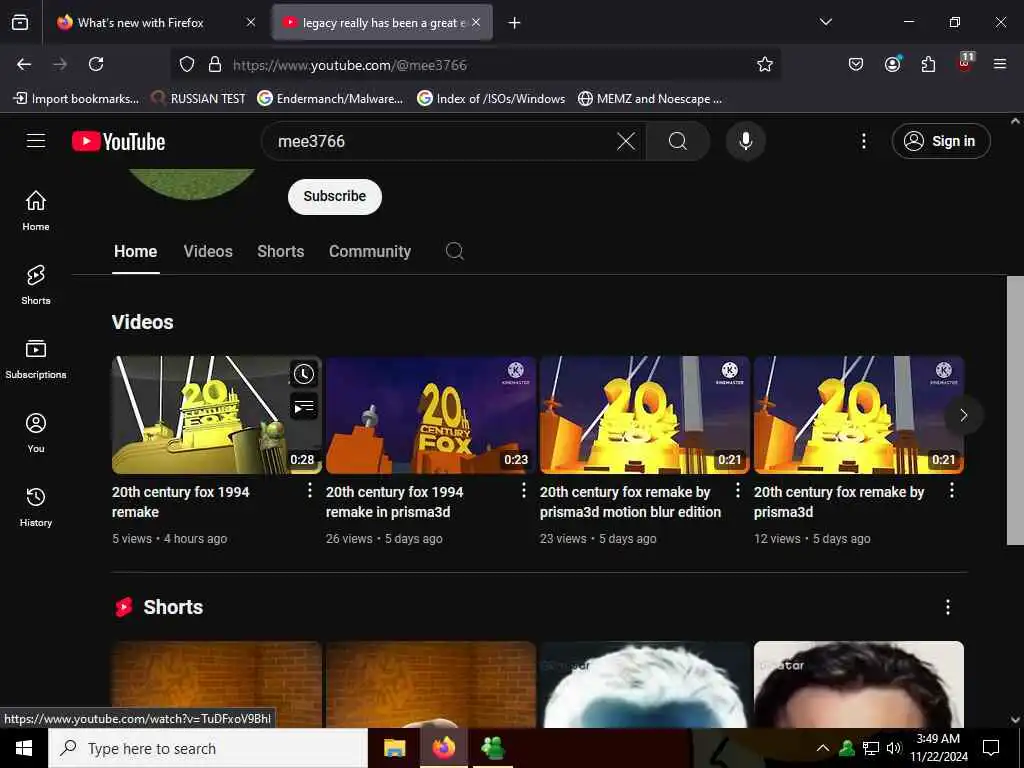
Task: Close the legacy really has been tab
Action: (476, 22)
